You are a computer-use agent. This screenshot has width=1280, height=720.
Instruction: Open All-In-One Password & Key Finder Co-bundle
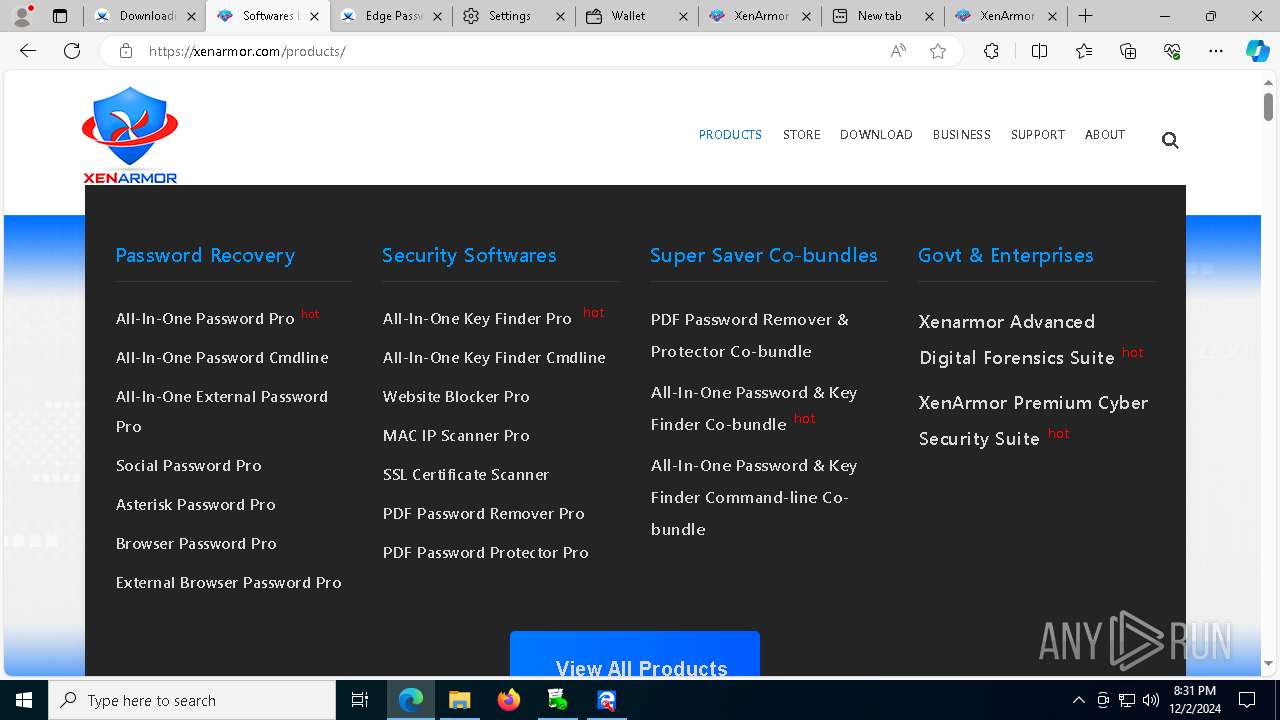point(754,408)
